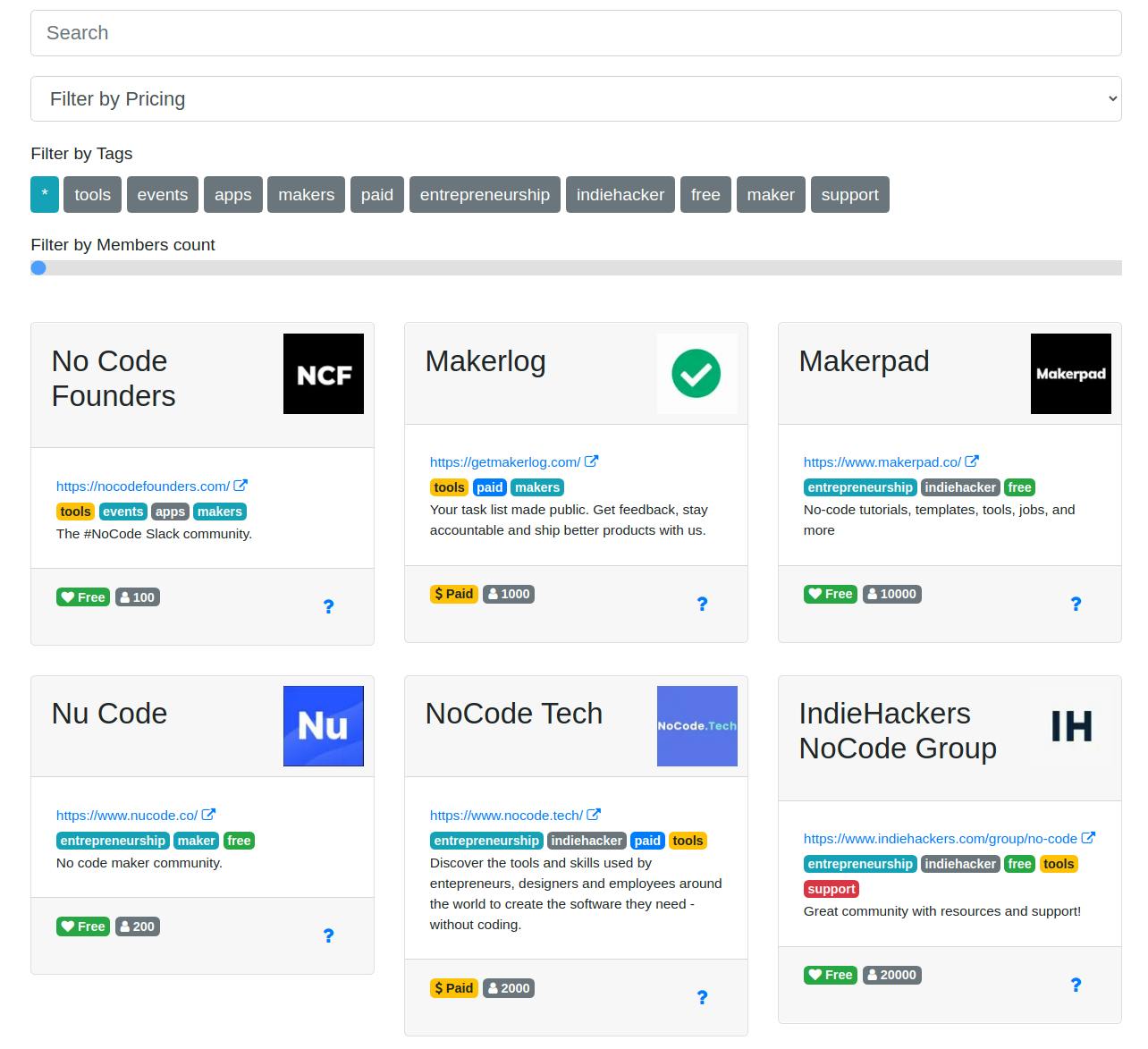Click the red support tag on IndieHackers card
Viewport: 1148px width, 1049px height.
pyautogui.click(x=831, y=889)
